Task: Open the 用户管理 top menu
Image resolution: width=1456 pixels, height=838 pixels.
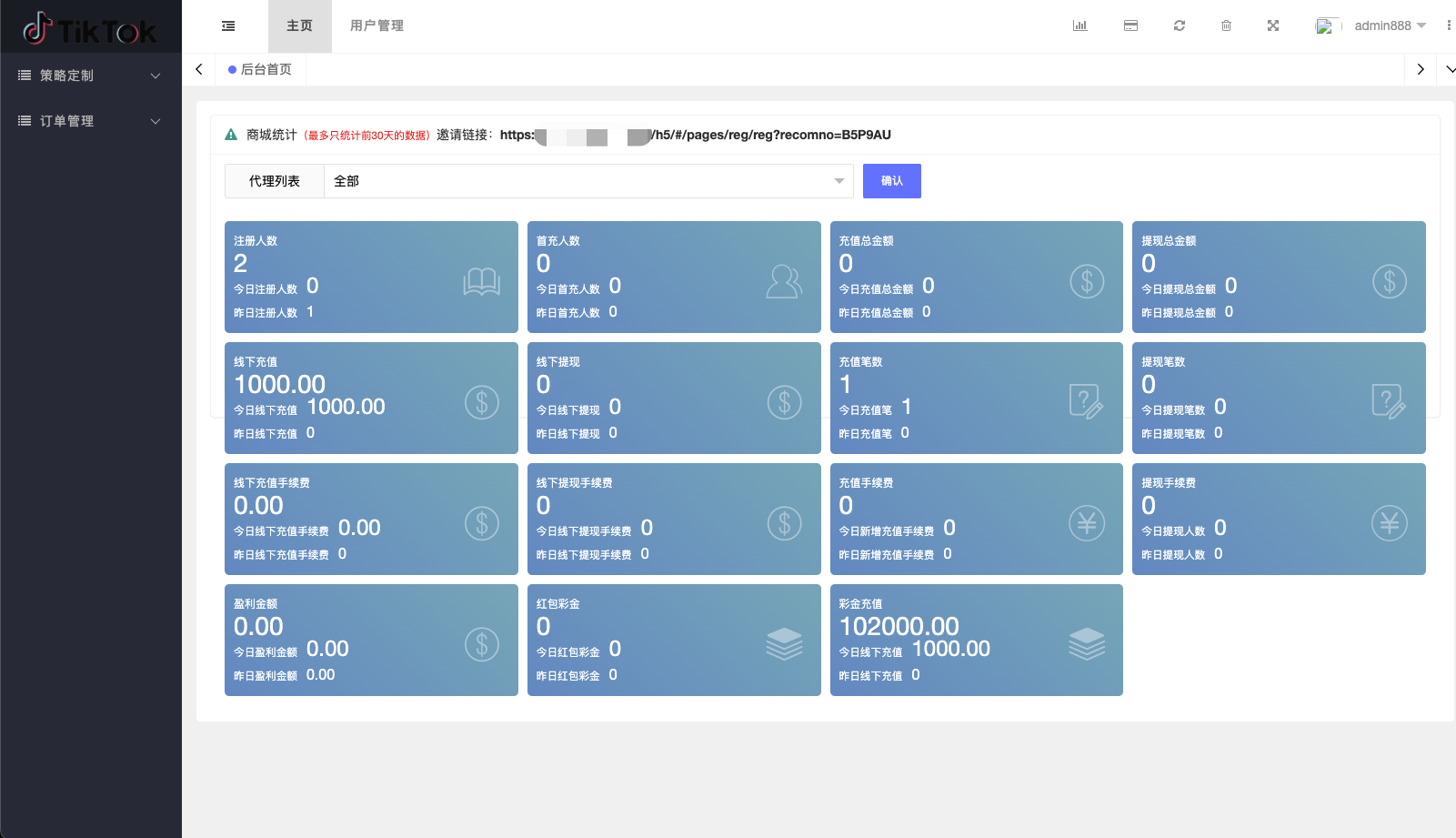Action: click(377, 26)
